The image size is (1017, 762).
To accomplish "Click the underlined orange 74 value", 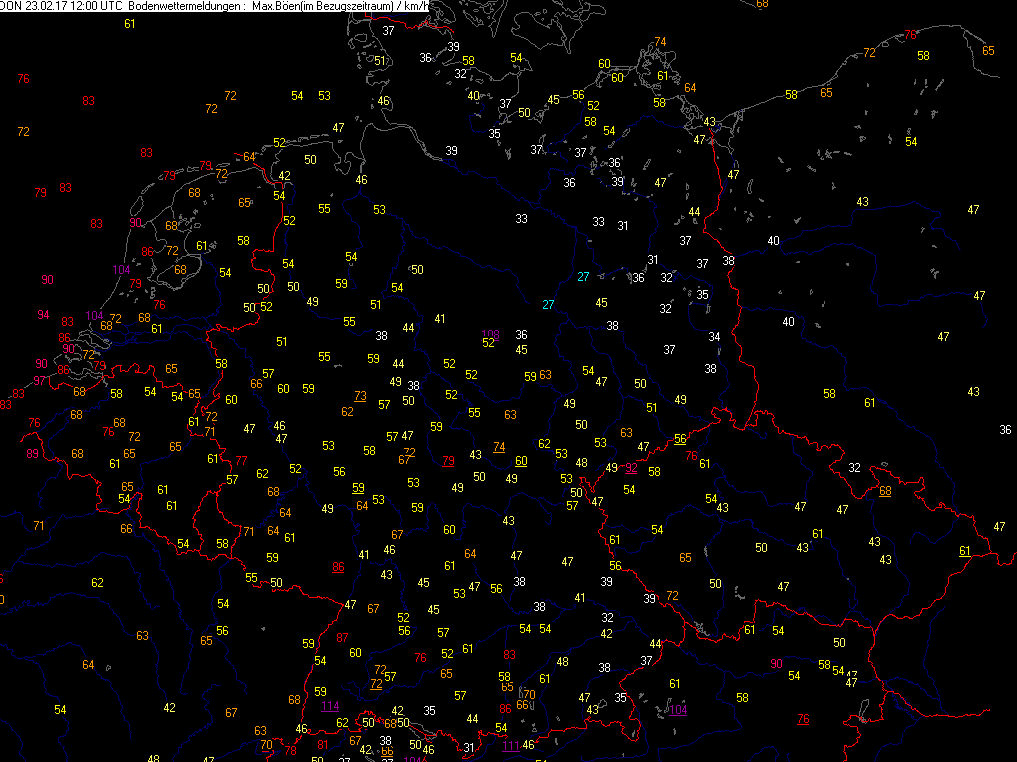I will click(499, 446).
